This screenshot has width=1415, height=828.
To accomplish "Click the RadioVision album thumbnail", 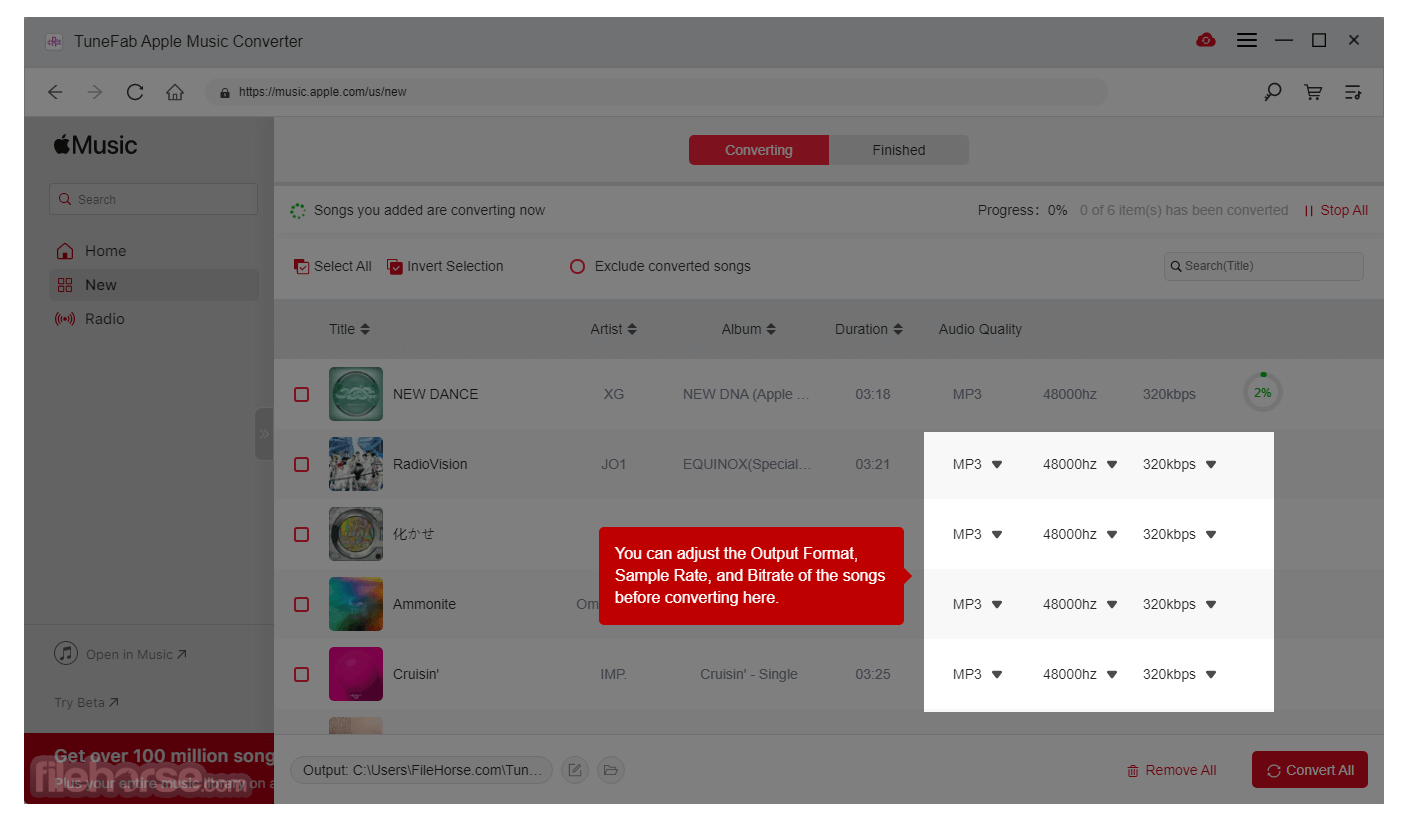I will [x=356, y=464].
